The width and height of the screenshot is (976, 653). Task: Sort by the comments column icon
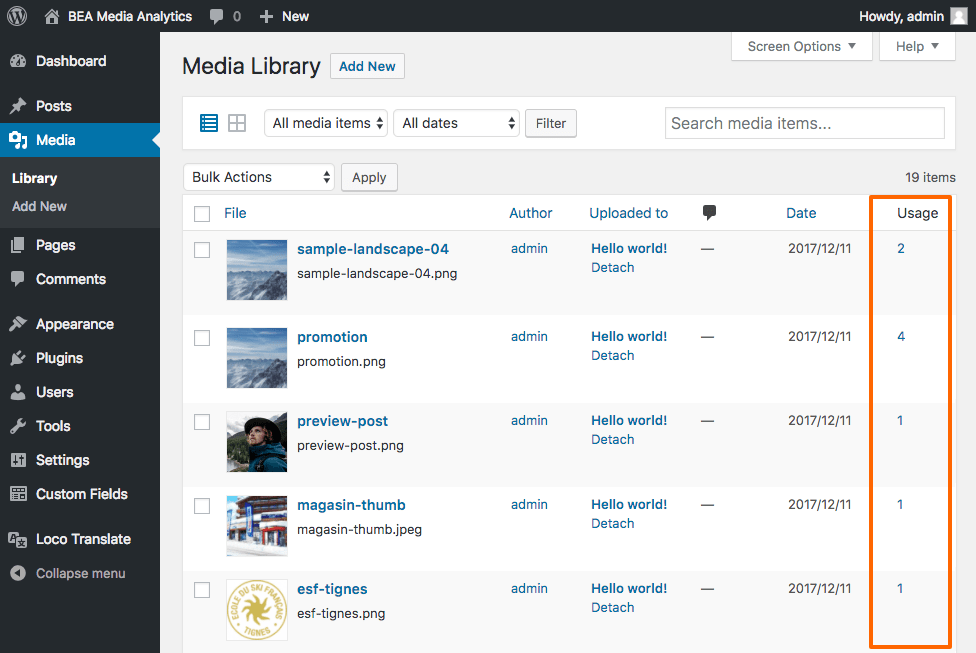(x=709, y=212)
